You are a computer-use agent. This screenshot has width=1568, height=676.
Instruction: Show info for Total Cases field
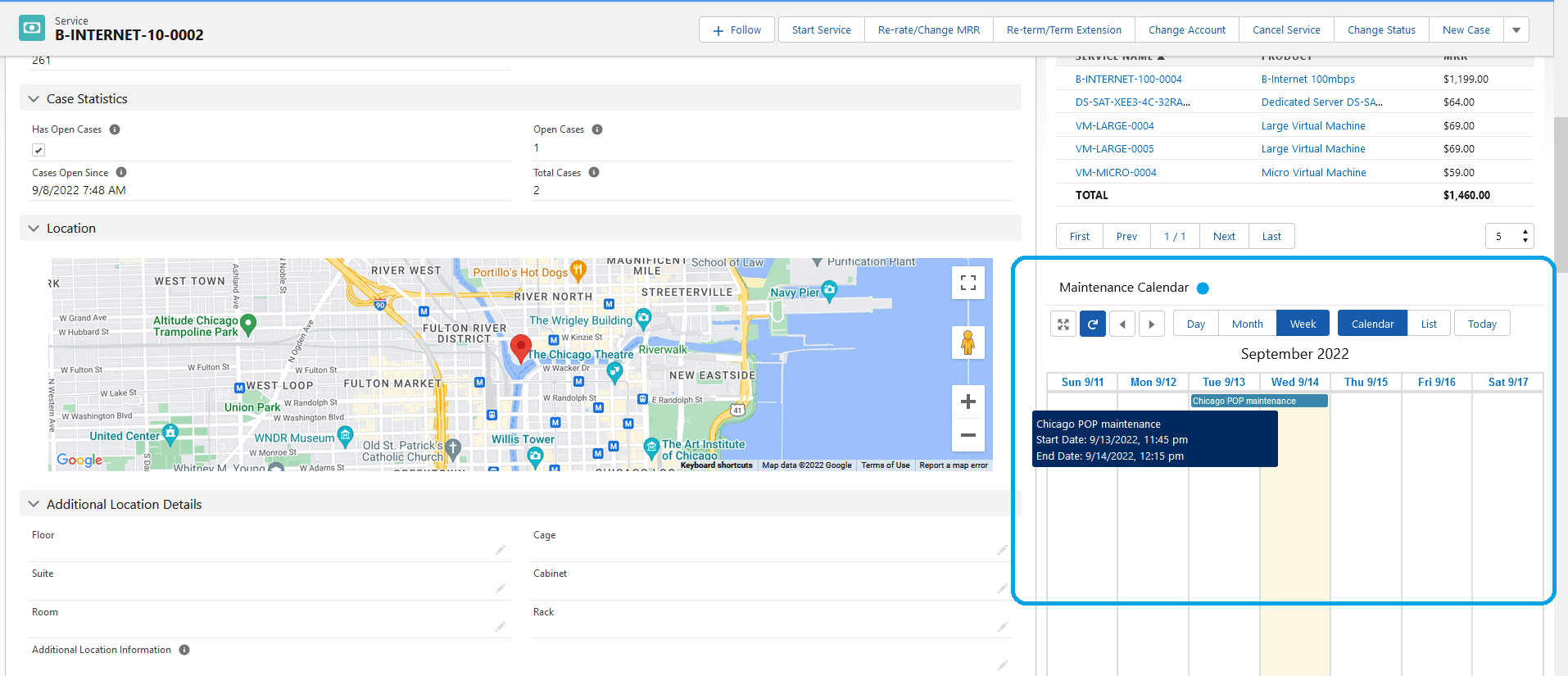594,172
